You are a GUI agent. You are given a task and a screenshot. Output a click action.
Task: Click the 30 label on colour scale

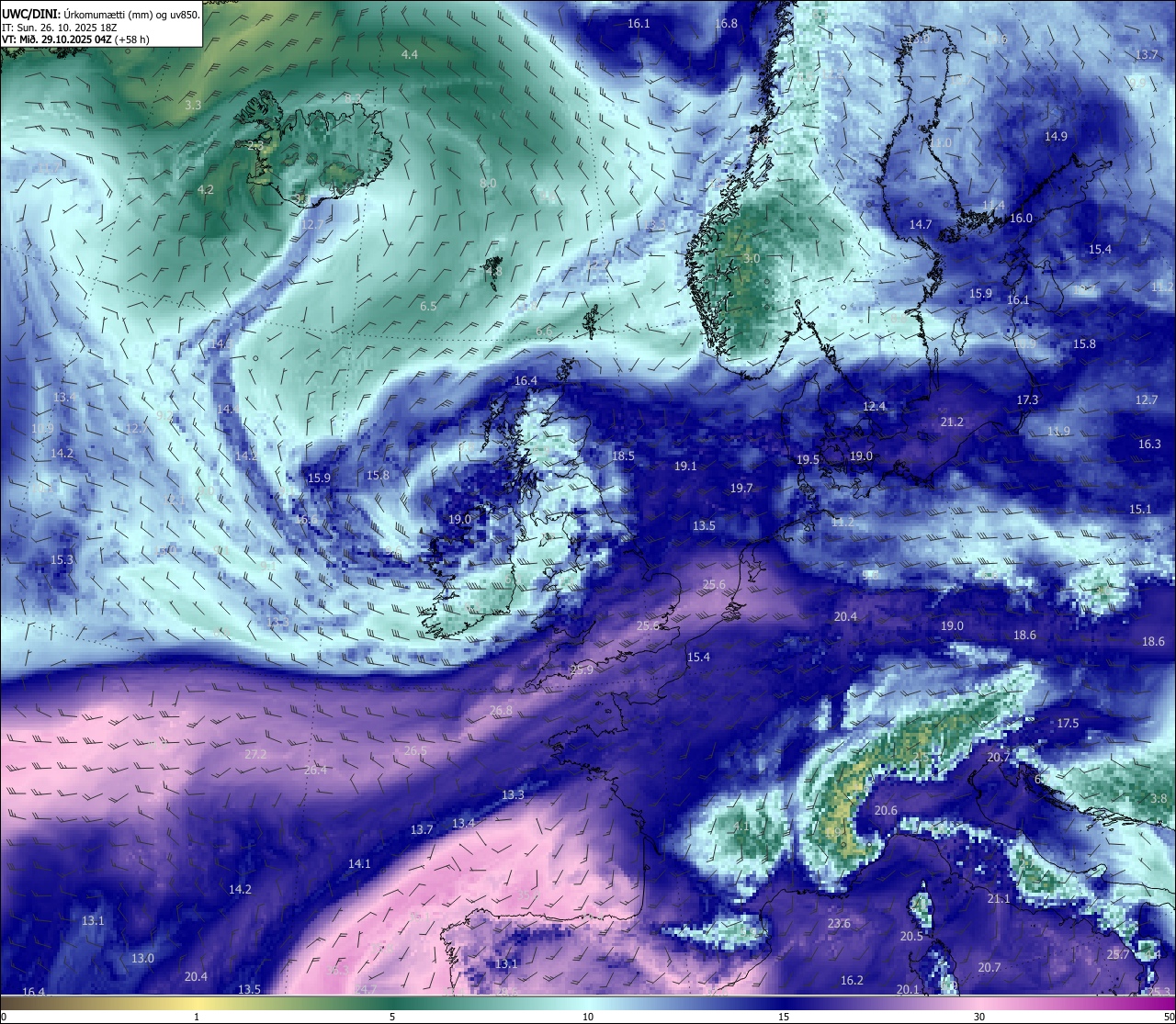(979, 1017)
